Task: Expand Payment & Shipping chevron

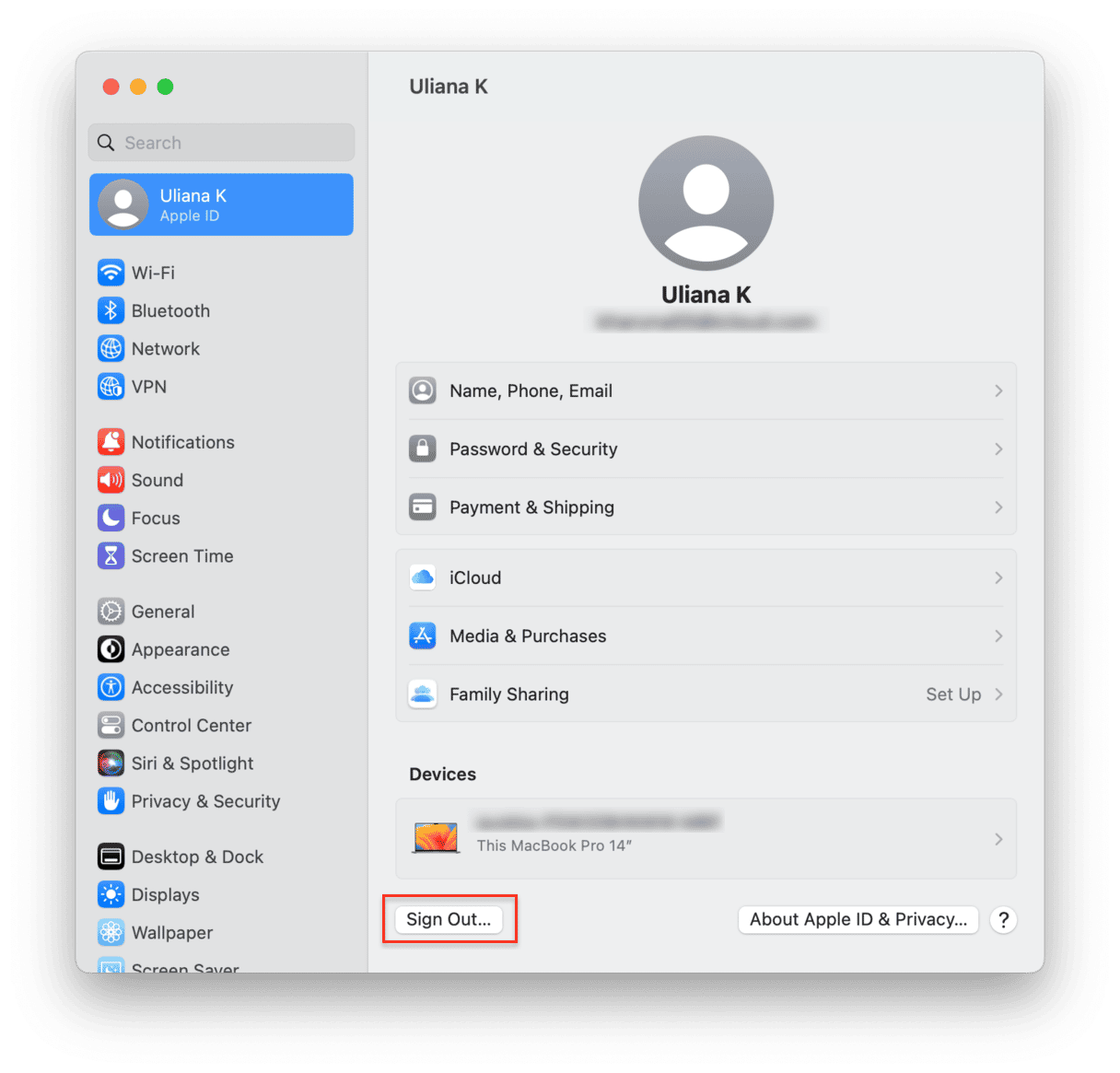Action: tap(998, 507)
